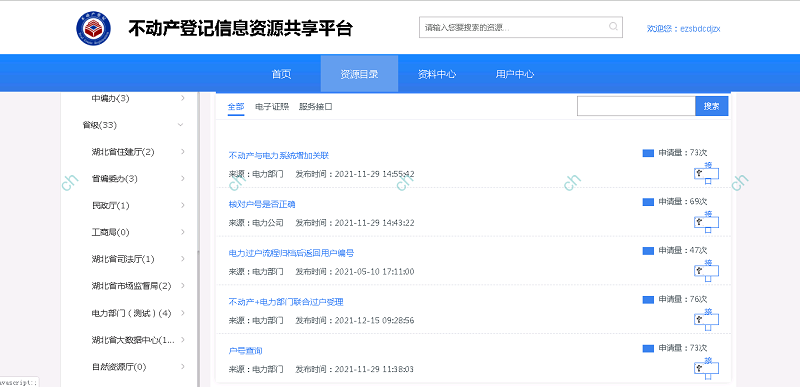Collapse the 省级(33) group arrow
Screen dimensions: 800x387
[x=180, y=125]
